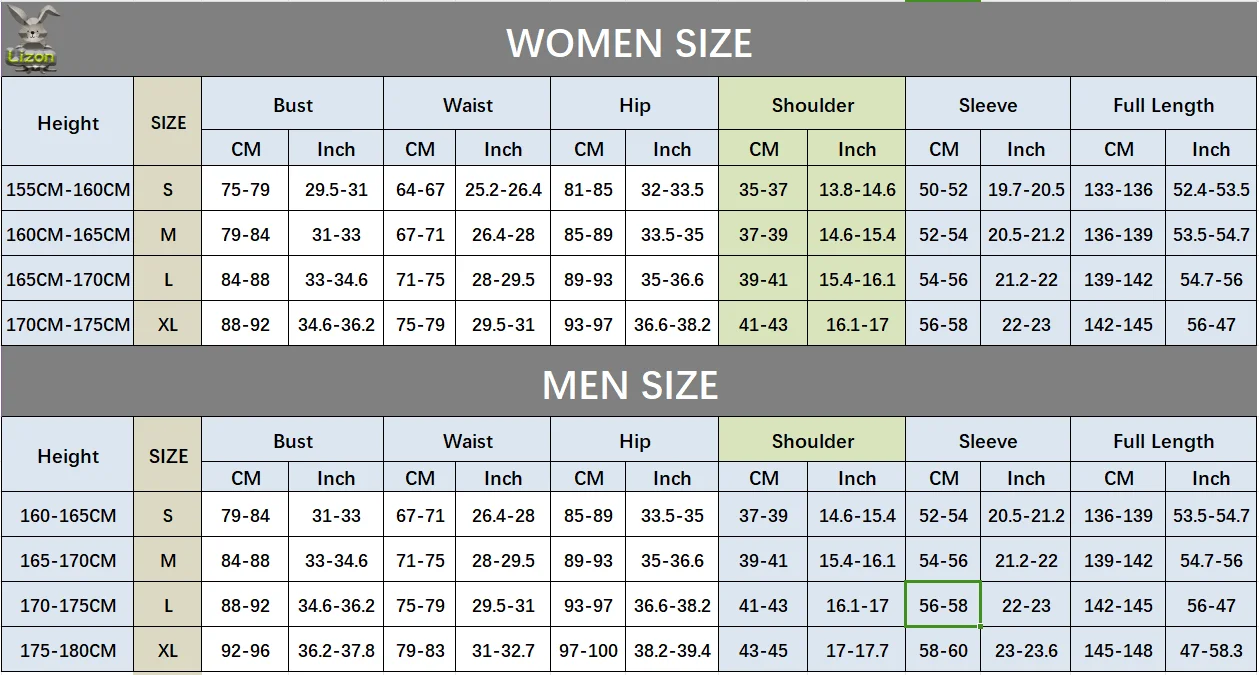This screenshot has width=1259, height=675.
Task: Select women's S shoulder inch 13.8-14.6 cell
Action: tap(857, 189)
